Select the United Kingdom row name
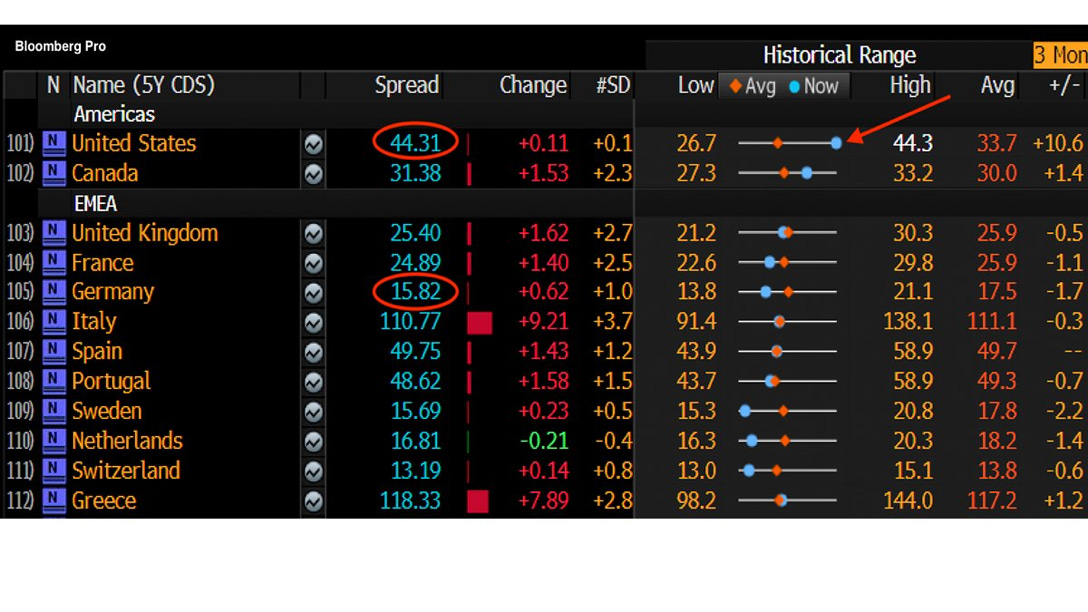Image resolution: width=1088 pixels, height=612 pixels. (145, 233)
